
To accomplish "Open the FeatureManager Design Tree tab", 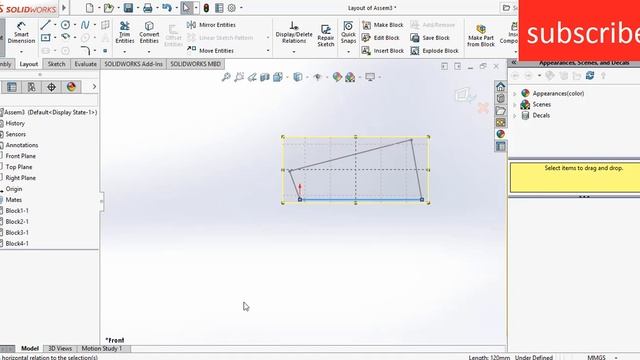I will (x=12, y=87).
